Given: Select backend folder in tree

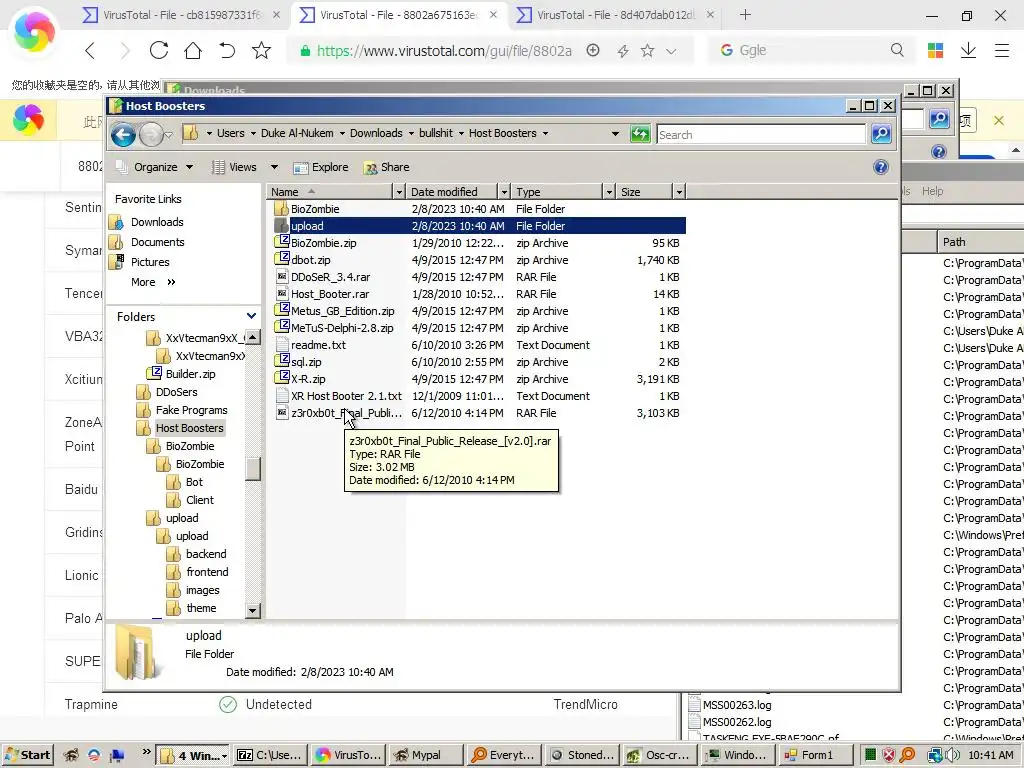Looking at the screenshot, I should (206, 554).
